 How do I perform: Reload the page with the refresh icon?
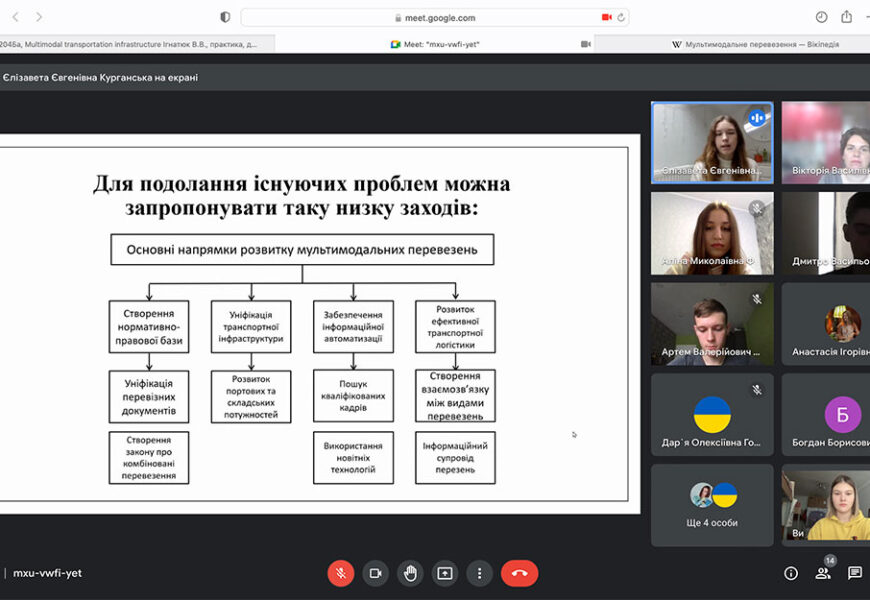(621, 17)
